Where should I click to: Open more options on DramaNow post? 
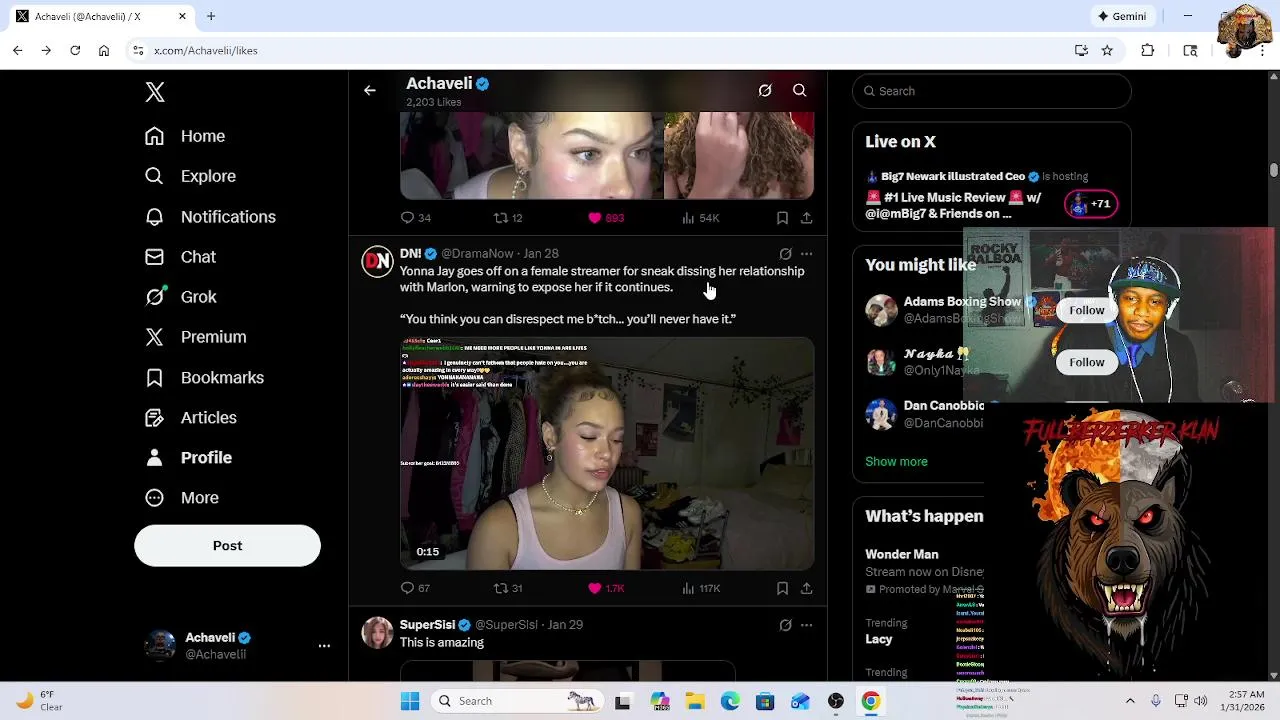pos(806,254)
